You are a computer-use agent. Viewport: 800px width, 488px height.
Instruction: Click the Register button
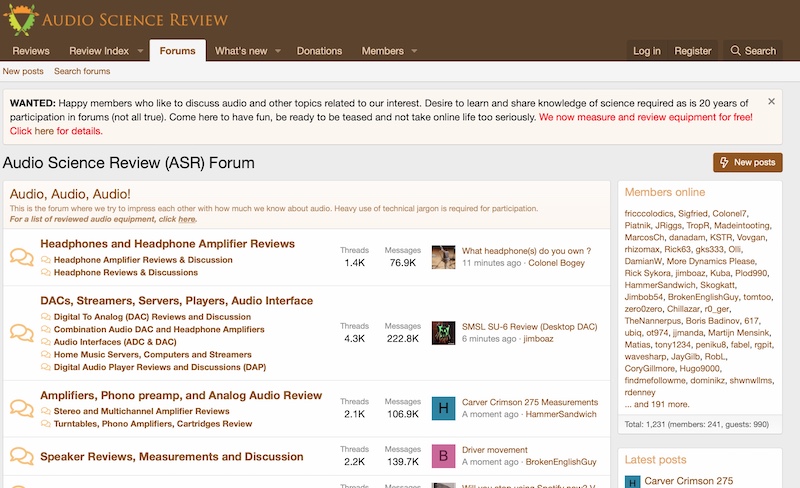pyautogui.click(x=692, y=51)
